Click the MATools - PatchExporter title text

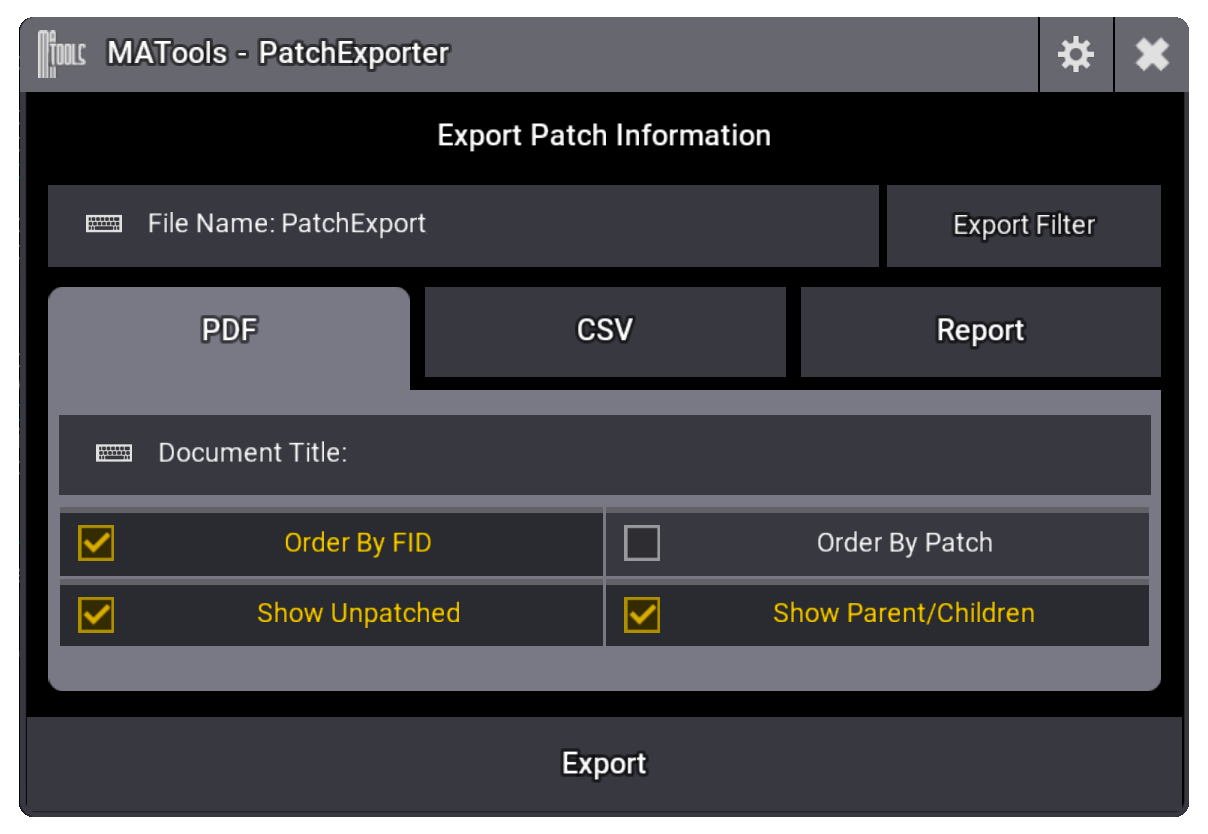click(278, 53)
